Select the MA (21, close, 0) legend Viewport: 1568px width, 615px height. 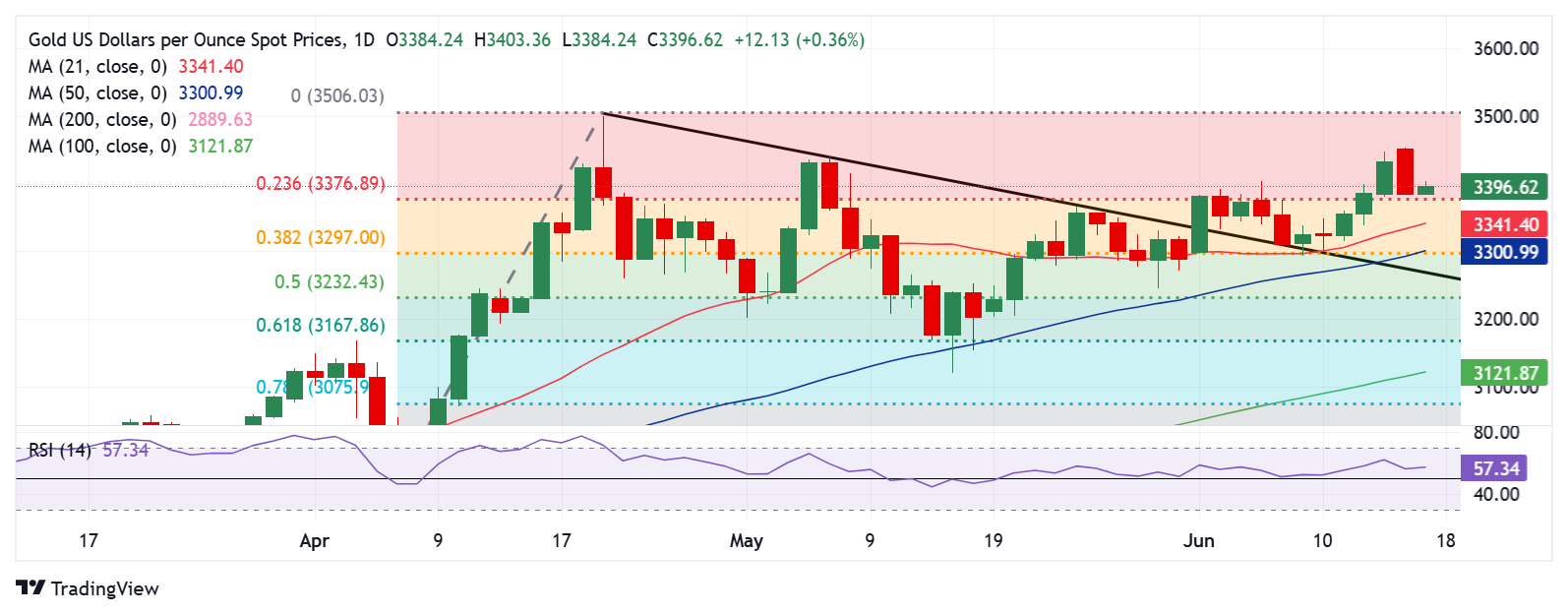click(136, 67)
